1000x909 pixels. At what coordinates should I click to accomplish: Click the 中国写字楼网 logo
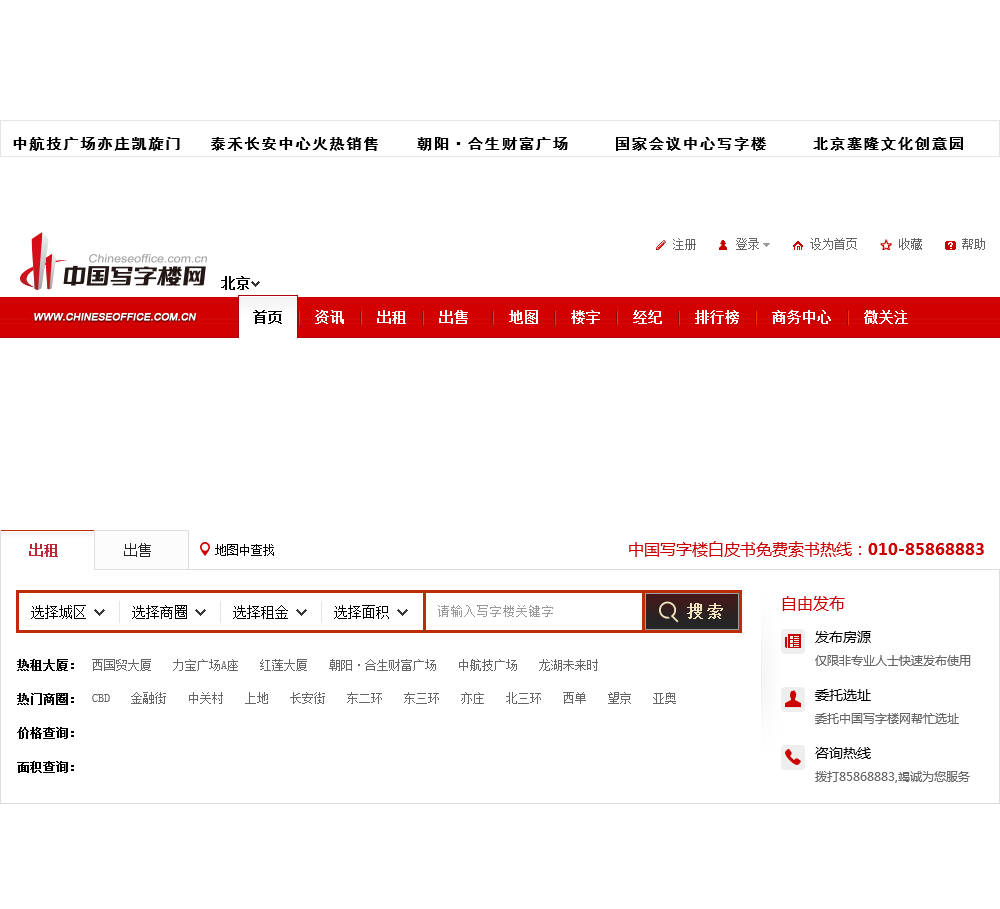click(x=114, y=262)
